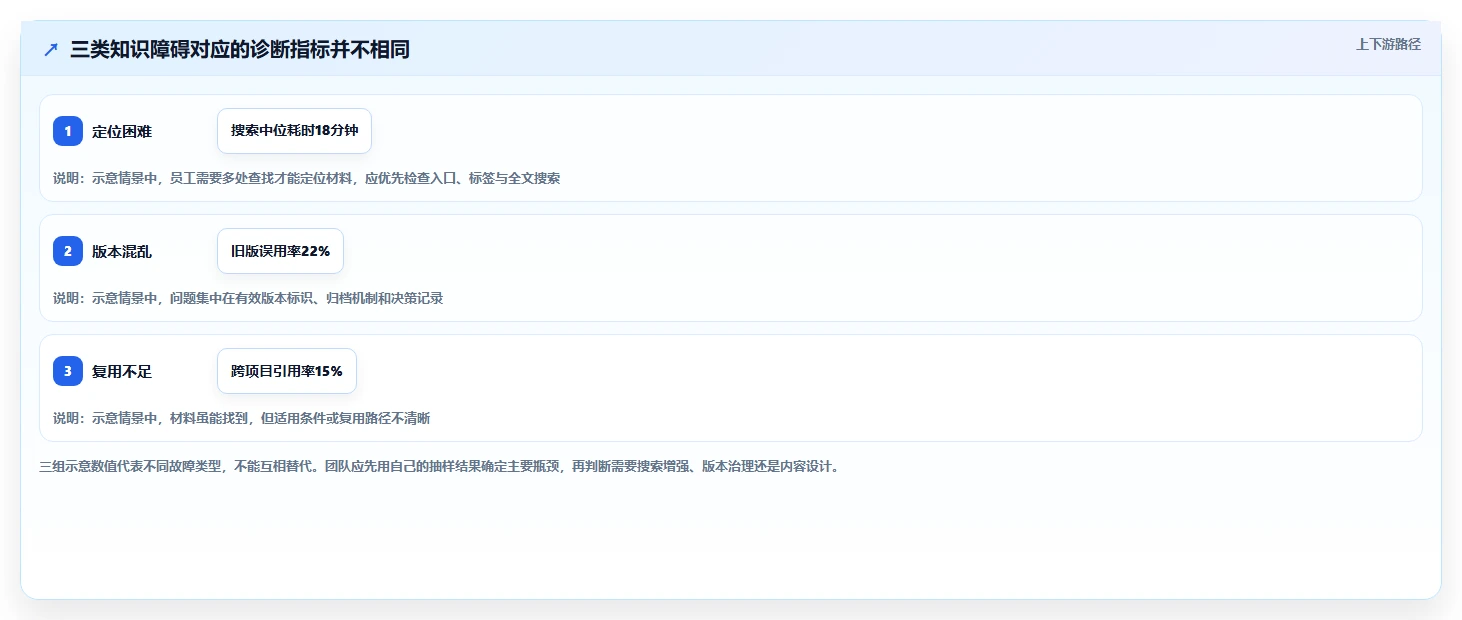Click the 定位困难 item title

coord(122,131)
